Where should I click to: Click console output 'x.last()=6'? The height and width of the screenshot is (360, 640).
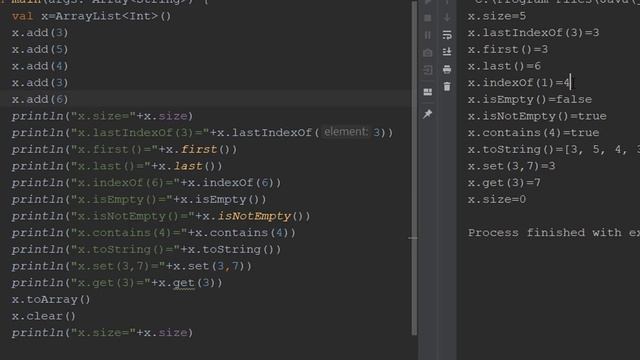pyautogui.click(x=504, y=66)
